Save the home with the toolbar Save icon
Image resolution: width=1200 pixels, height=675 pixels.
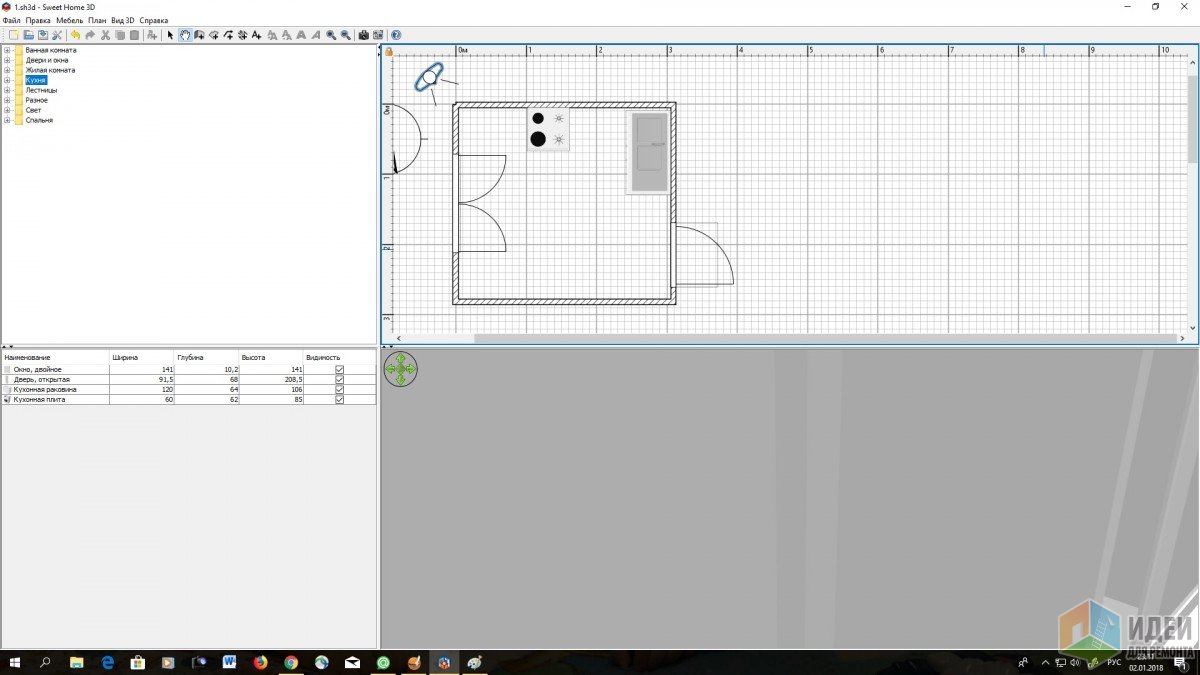pos(43,35)
